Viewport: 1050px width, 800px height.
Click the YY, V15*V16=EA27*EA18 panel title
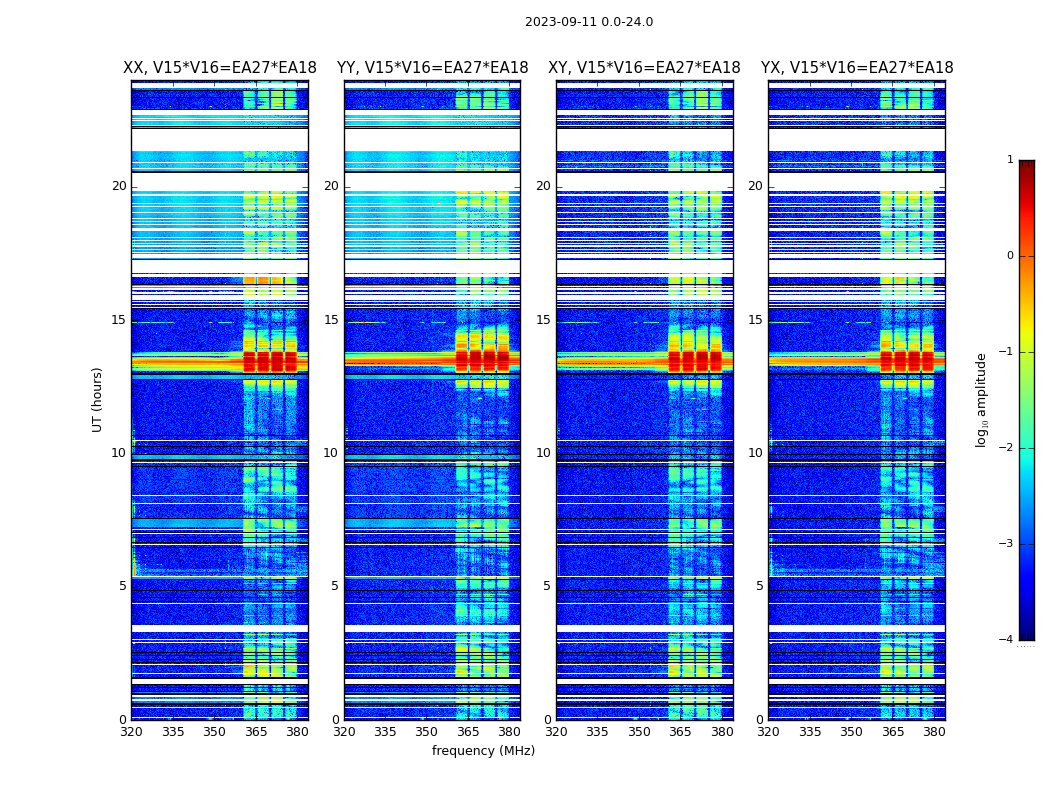pyautogui.click(x=433, y=68)
